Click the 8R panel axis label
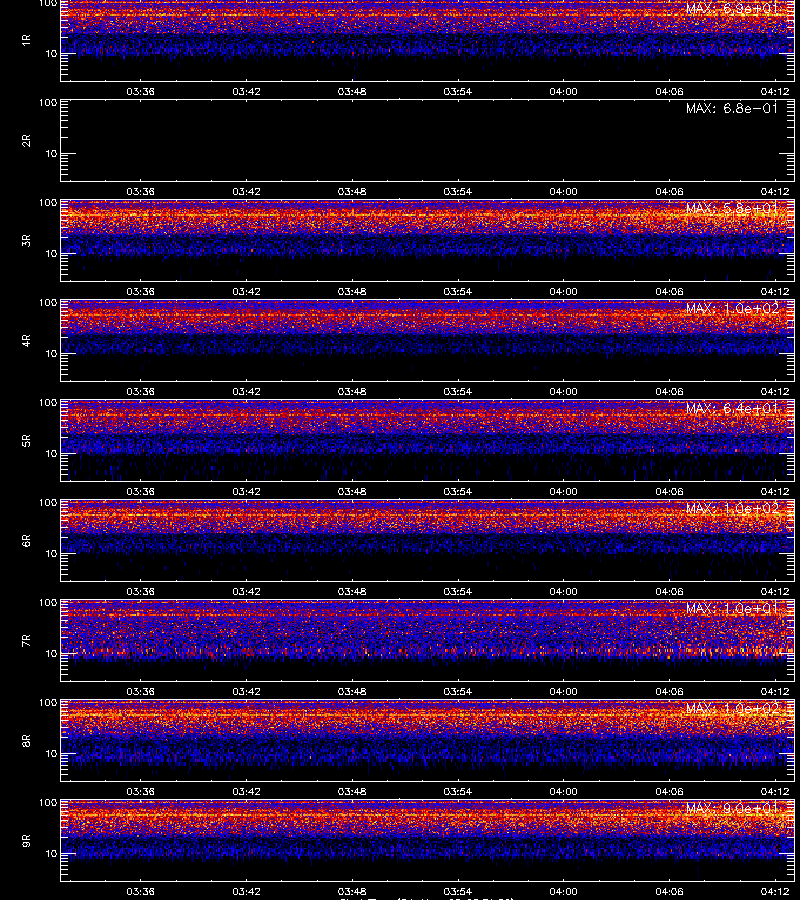This screenshot has height=900, width=800. point(26,740)
